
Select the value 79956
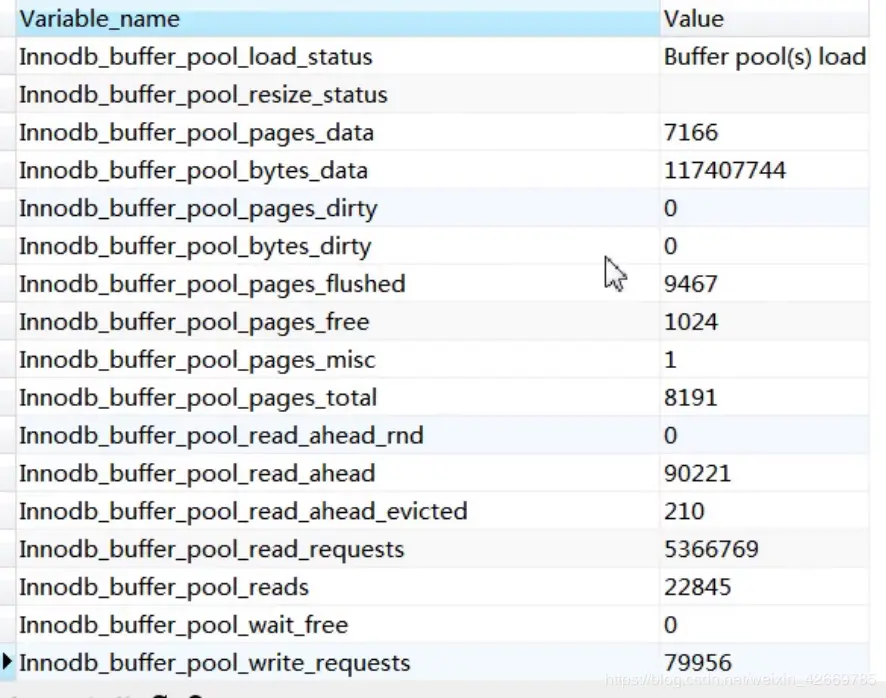[765, 662]
